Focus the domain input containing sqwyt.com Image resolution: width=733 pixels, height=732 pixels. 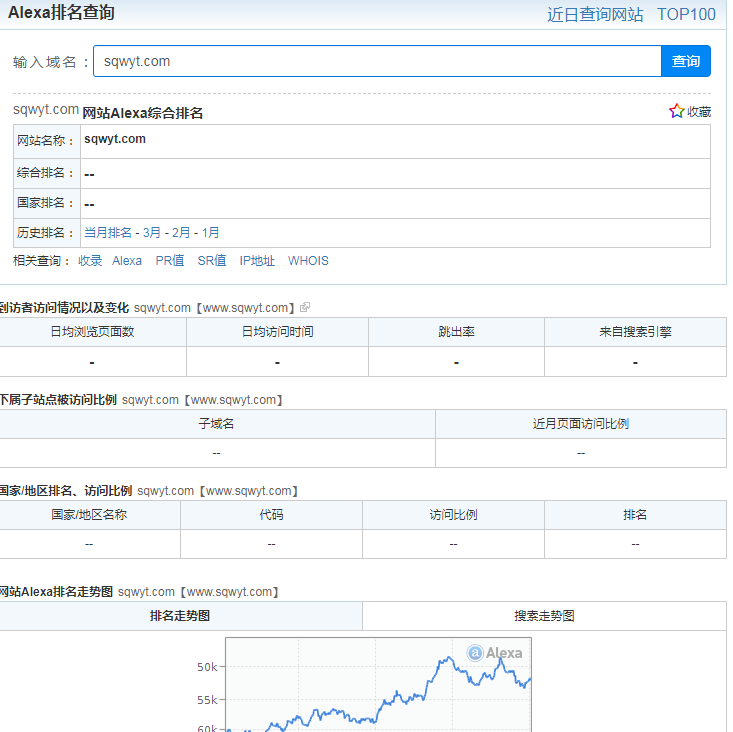(377, 61)
